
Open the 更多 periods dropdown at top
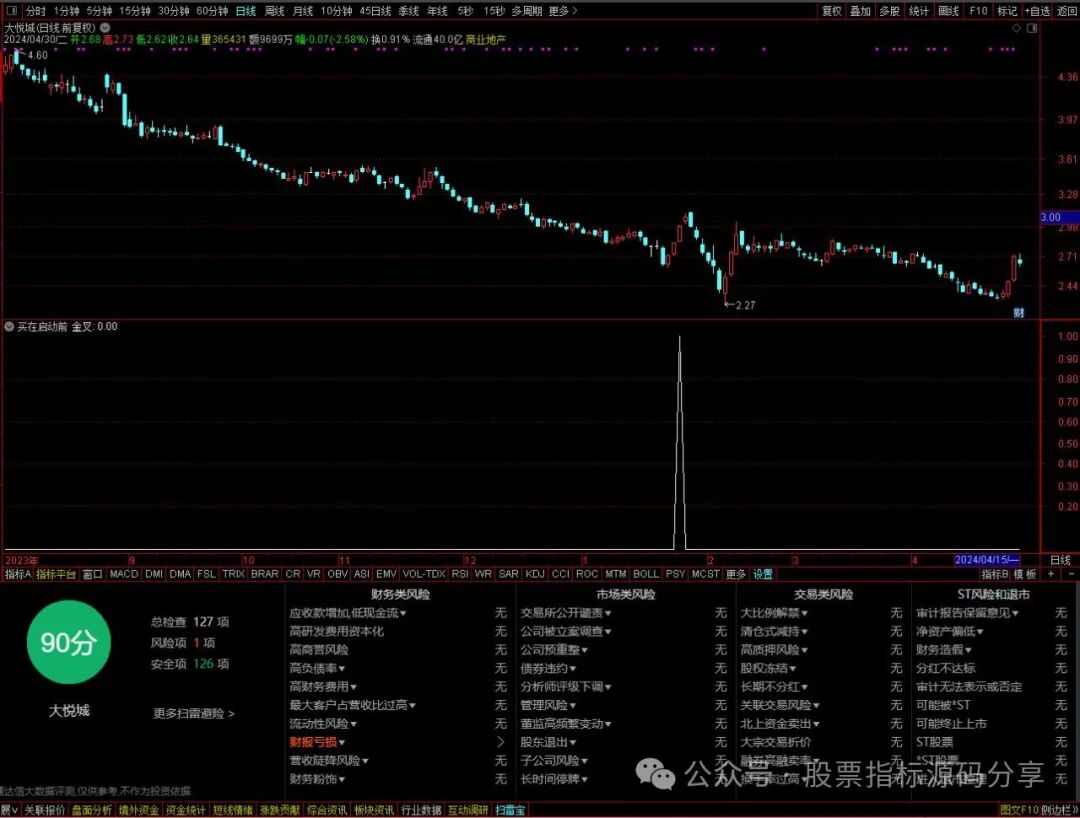tap(563, 11)
